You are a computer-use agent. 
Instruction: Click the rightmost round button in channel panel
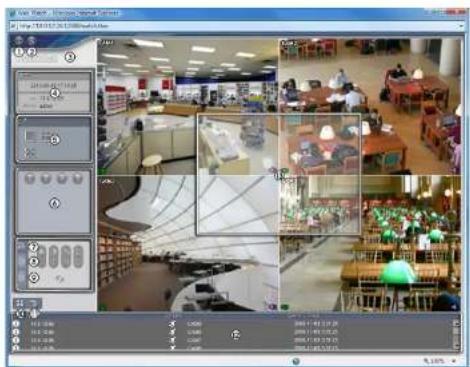[x=78, y=179]
